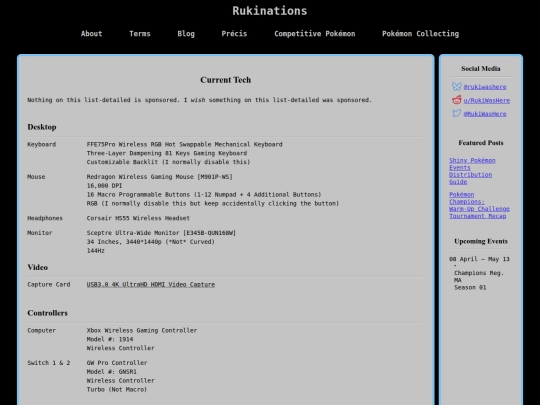Open Pokémon Collecting menu item
The image size is (540, 405).
(x=420, y=34)
